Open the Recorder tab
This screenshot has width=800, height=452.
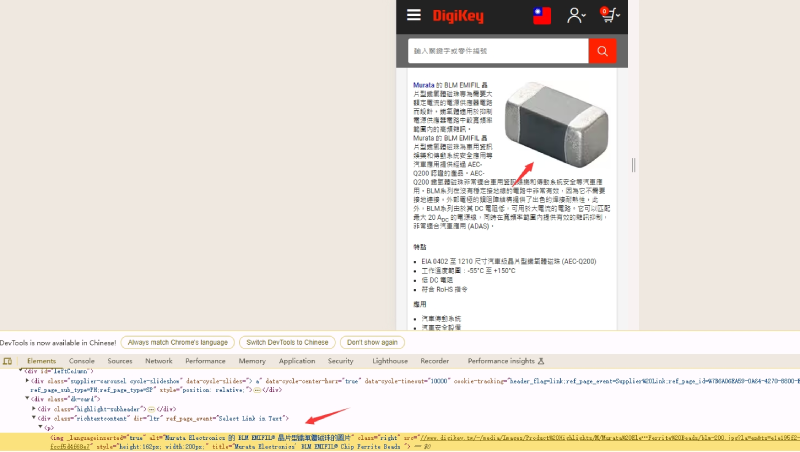tap(435, 361)
